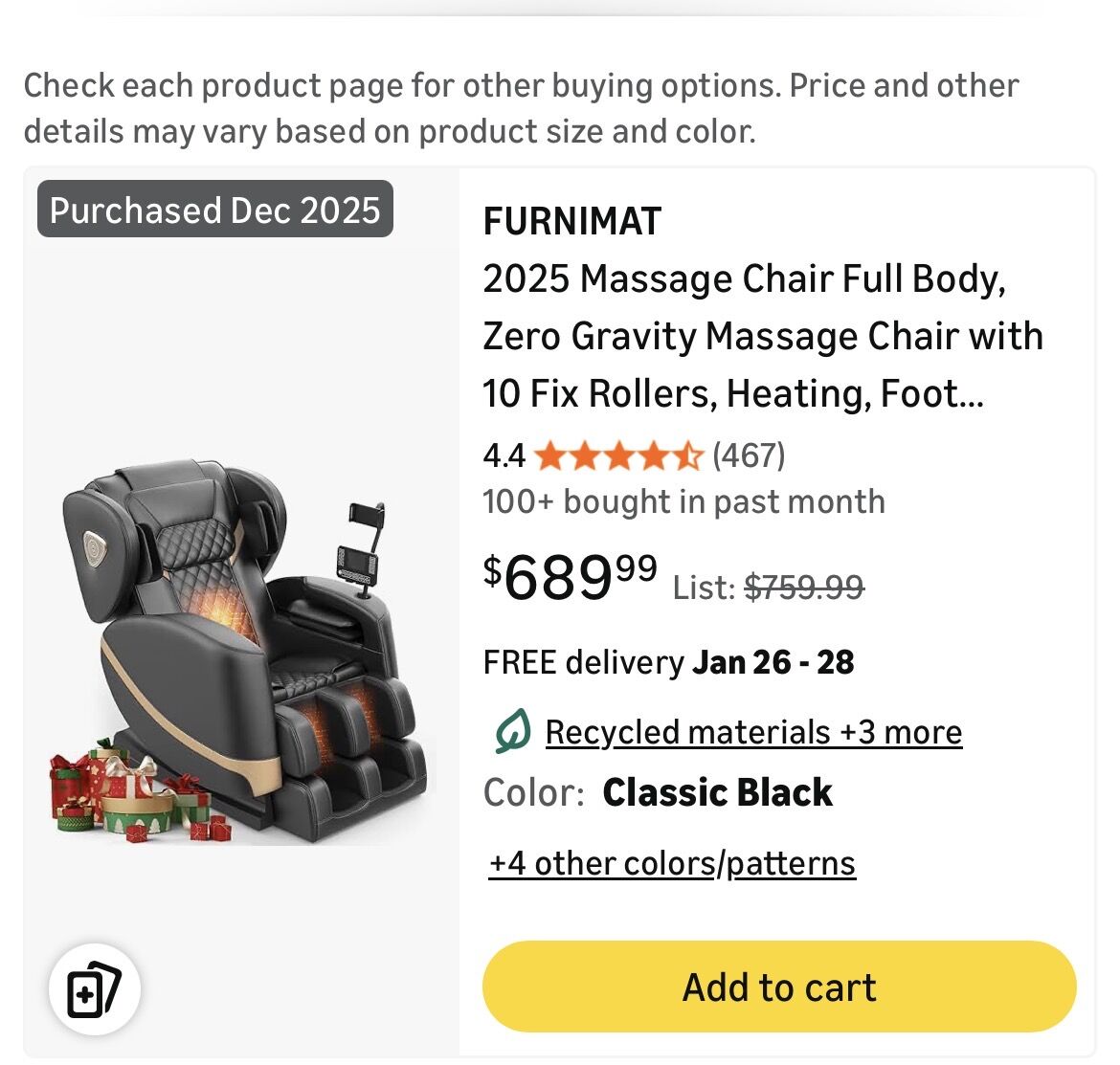Viewport: 1120px width, 1065px height.
Task: Open the (467) reviews count
Action: pos(749,455)
